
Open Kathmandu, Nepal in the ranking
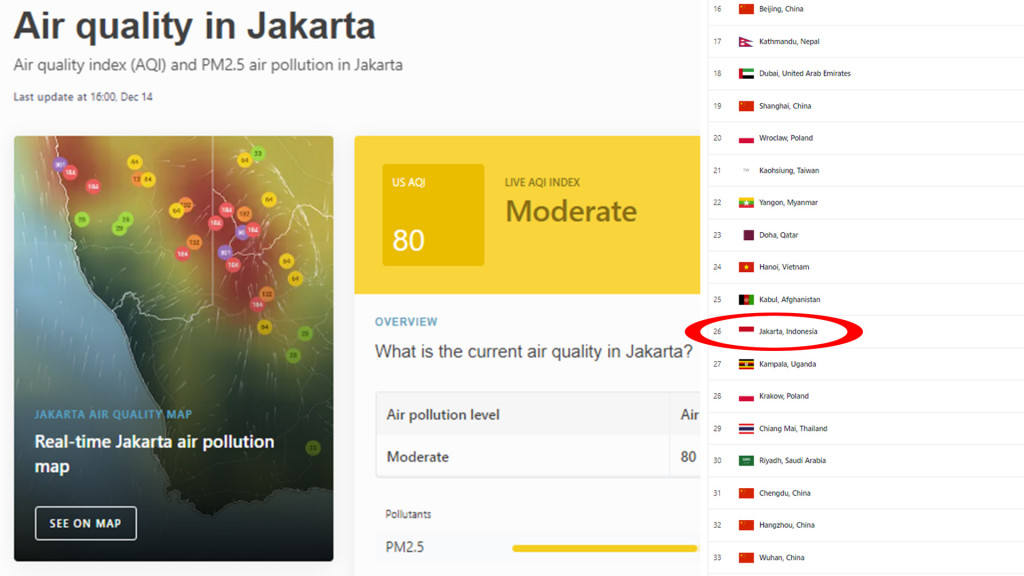point(789,42)
